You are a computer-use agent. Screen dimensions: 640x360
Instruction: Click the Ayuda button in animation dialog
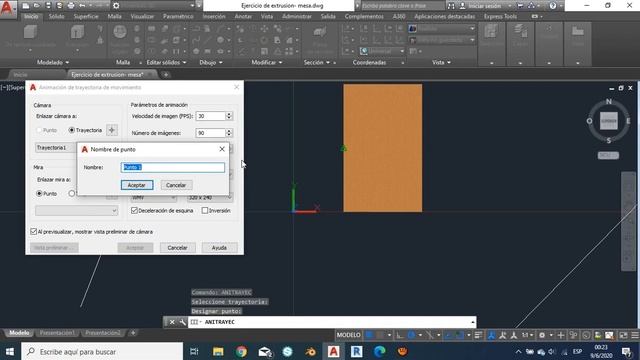coord(219,248)
